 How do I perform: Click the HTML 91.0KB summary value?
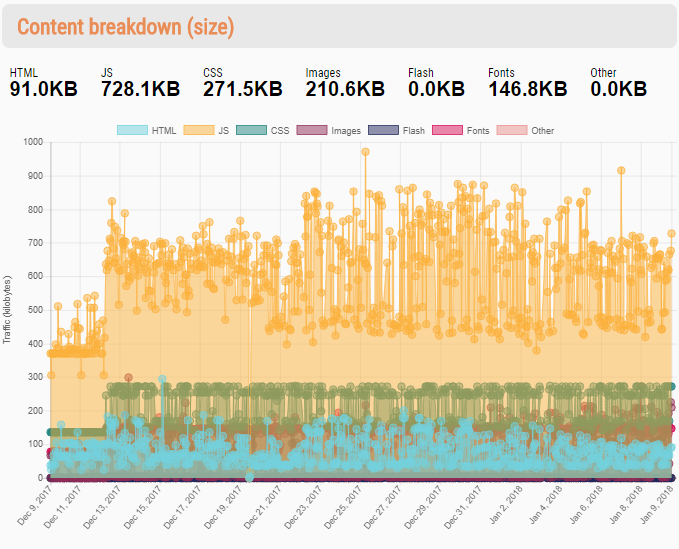(43, 89)
